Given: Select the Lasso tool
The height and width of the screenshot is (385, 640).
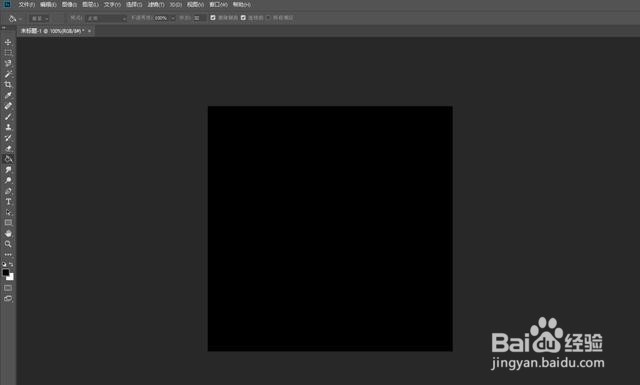Looking at the screenshot, I should [8, 63].
